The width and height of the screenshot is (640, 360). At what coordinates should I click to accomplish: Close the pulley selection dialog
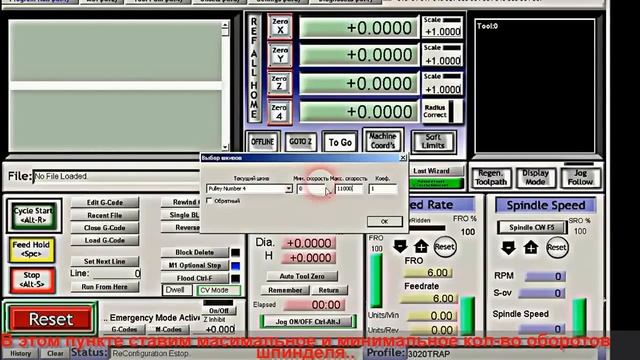[x=403, y=158]
